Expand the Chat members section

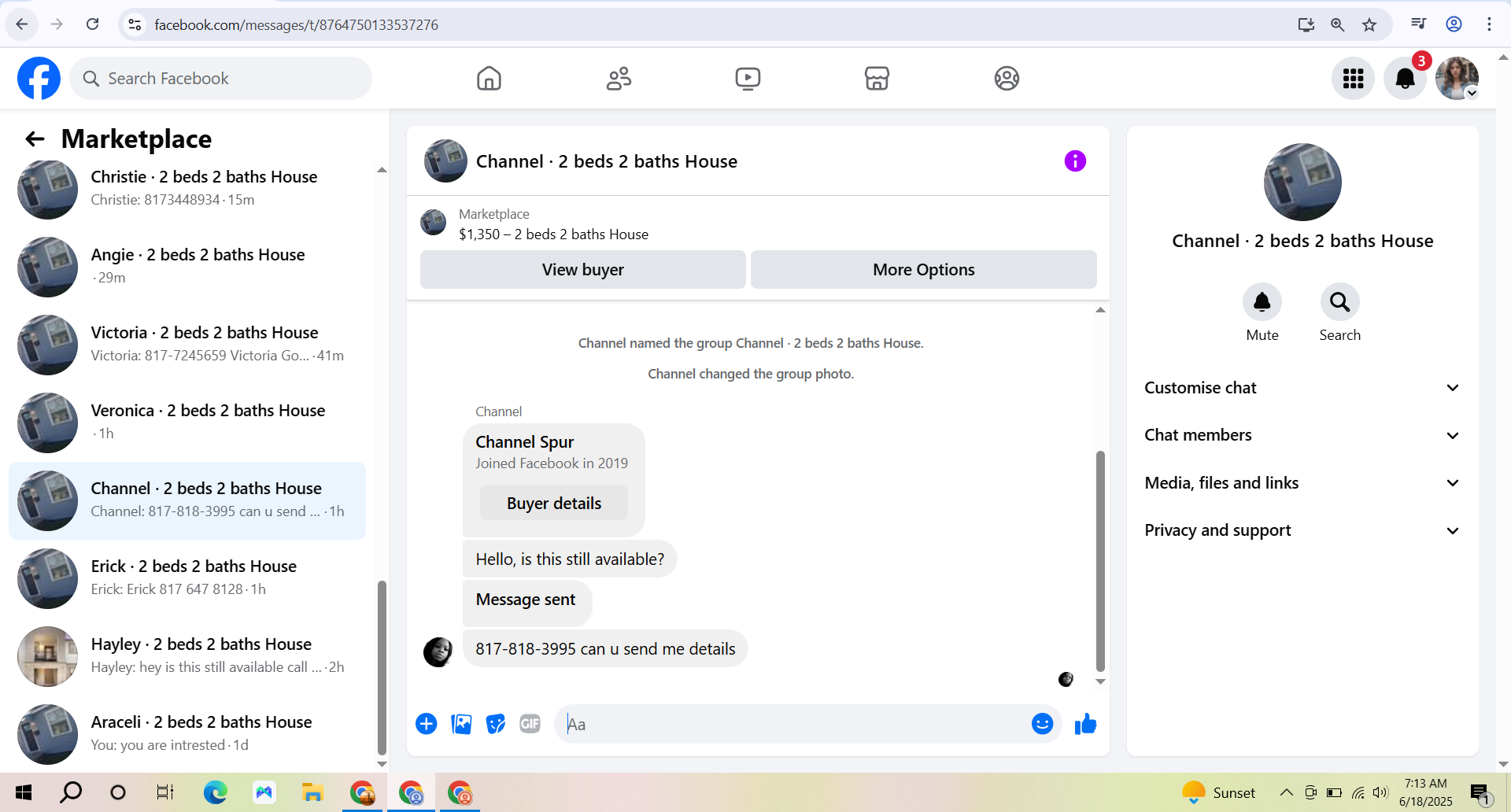click(1302, 435)
